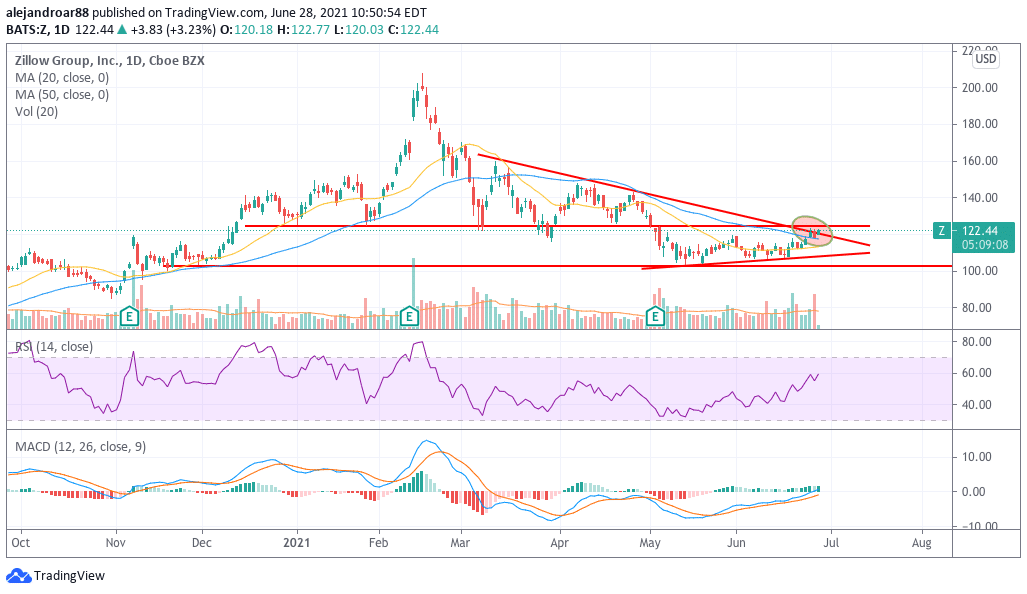Image resolution: width=1027 pixels, height=594 pixels.
Task: Click the current price label 122.44
Action: click(980, 231)
